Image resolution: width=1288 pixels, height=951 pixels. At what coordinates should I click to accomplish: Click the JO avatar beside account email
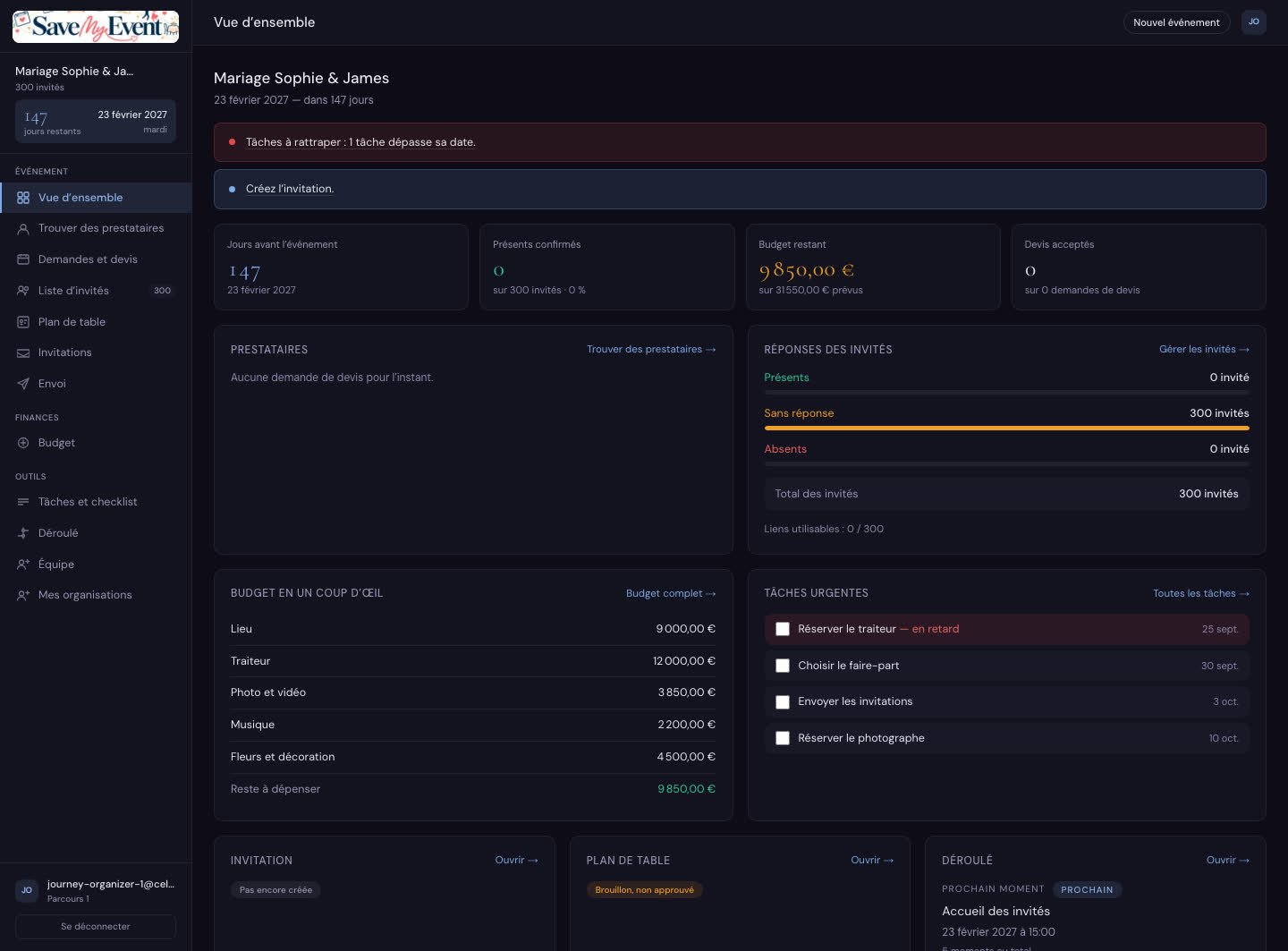click(x=27, y=890)
